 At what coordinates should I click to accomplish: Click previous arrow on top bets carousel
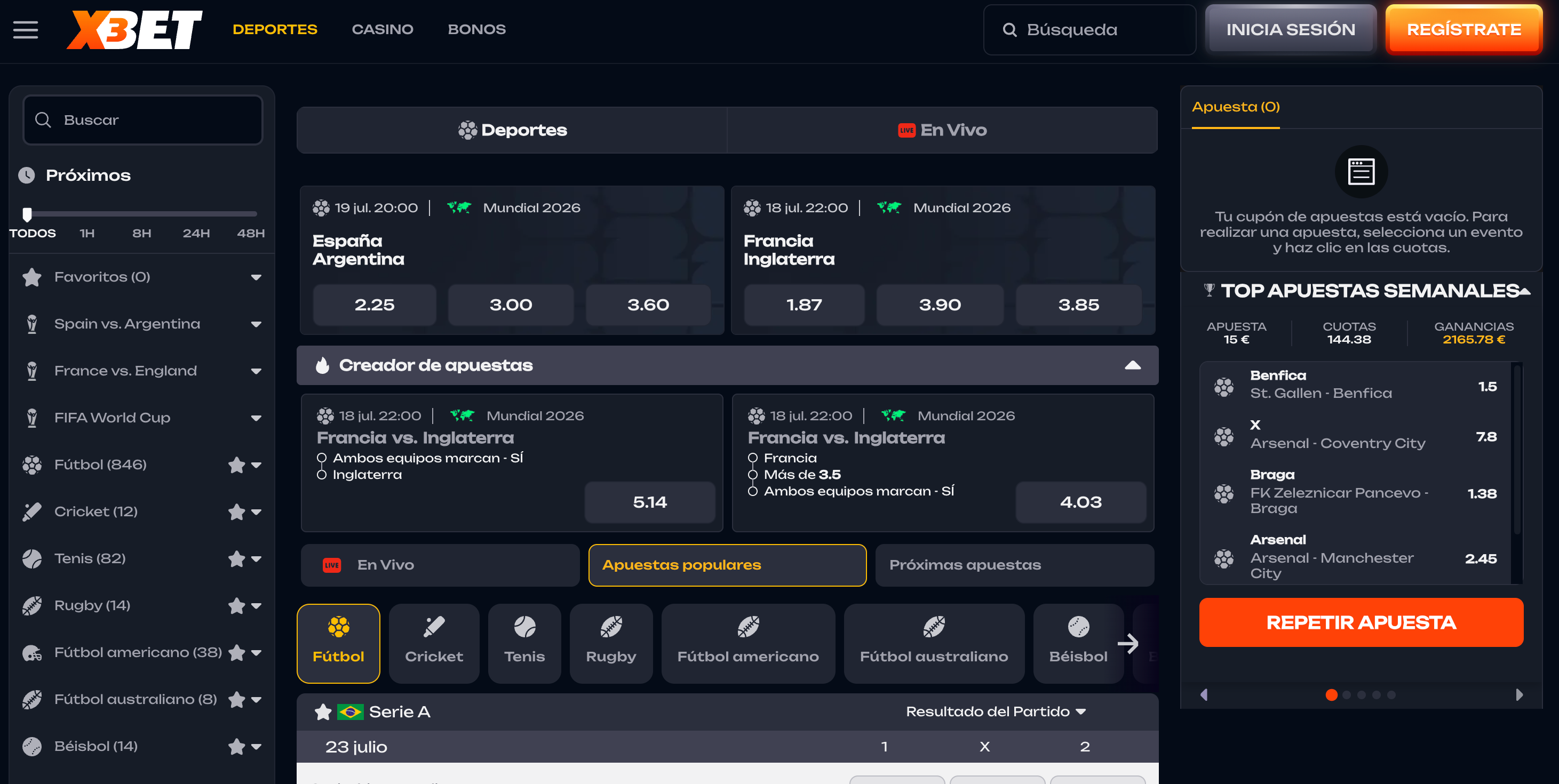coord(1204,694)
